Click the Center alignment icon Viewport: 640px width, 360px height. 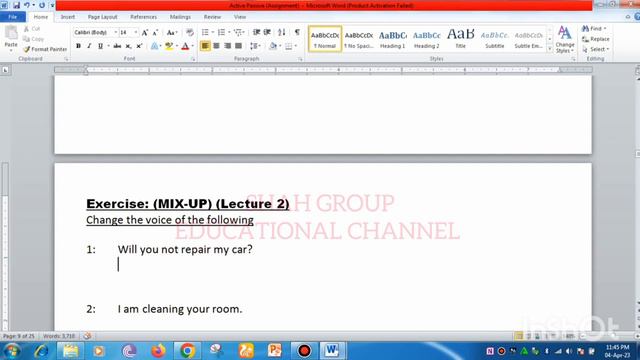[216, 46]
